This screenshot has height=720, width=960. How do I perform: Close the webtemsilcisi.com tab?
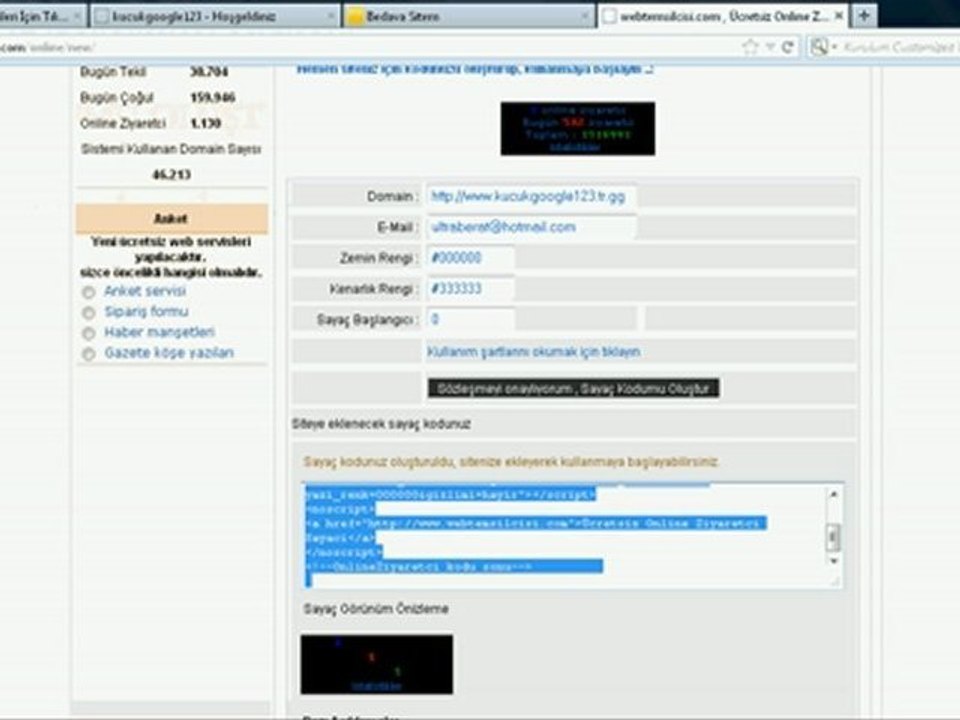pos(839,16)
